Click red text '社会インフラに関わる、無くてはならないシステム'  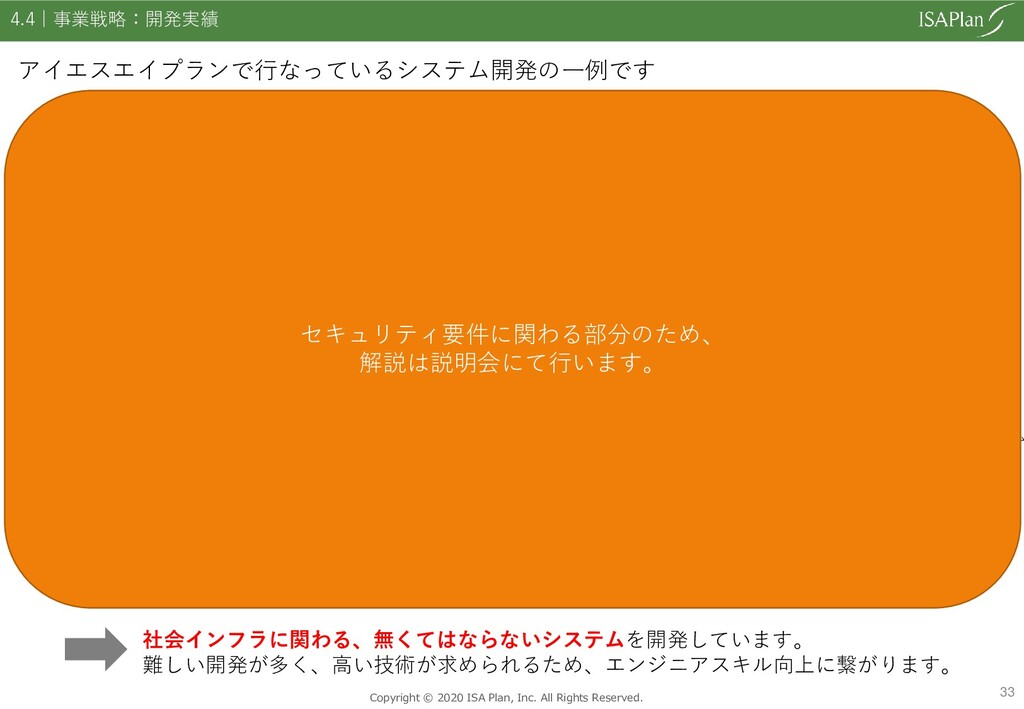[383, 639]
